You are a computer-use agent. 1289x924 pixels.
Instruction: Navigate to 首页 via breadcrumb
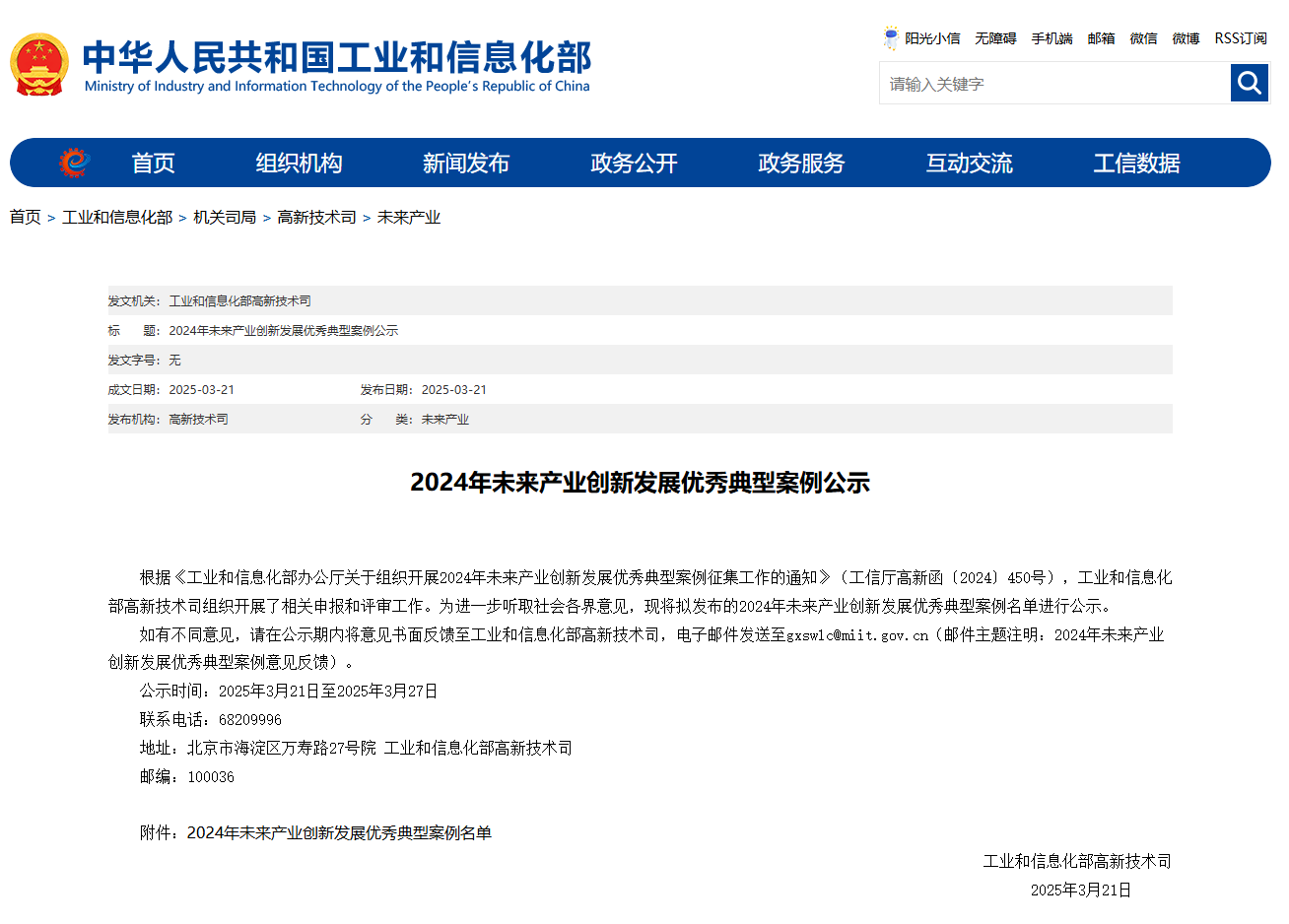pos(26,218)
